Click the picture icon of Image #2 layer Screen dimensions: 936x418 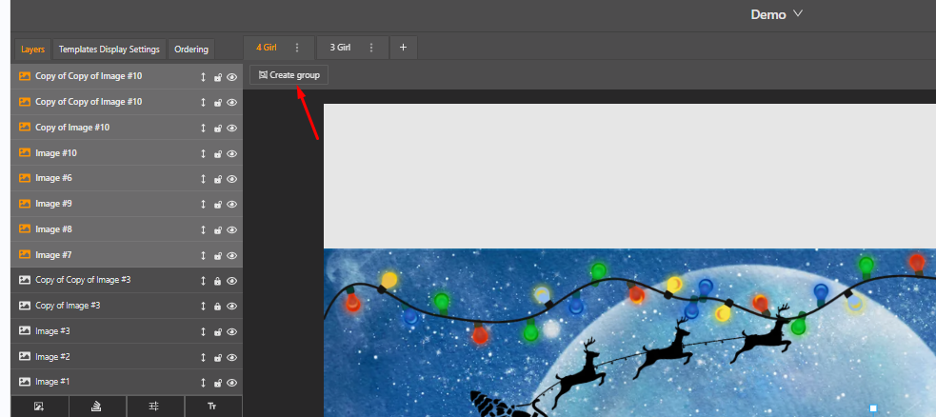(24, 356)
